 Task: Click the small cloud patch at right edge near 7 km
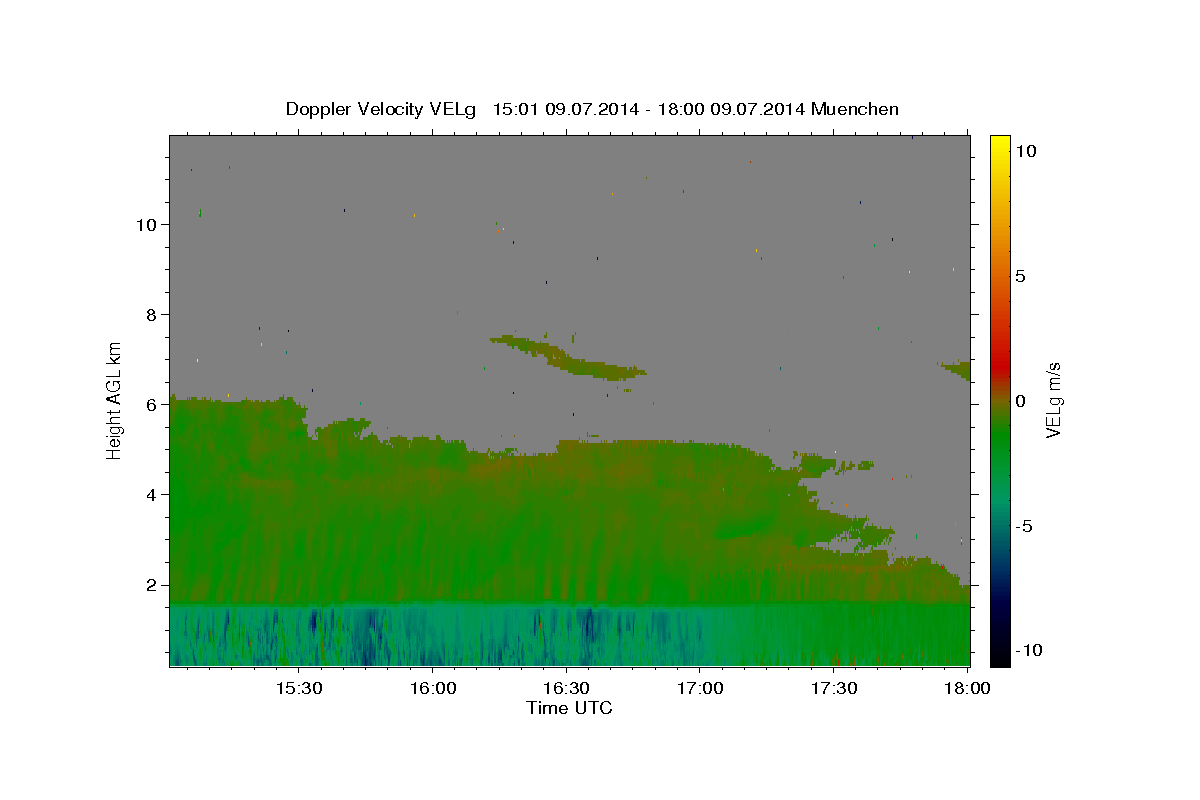point(957,370)
